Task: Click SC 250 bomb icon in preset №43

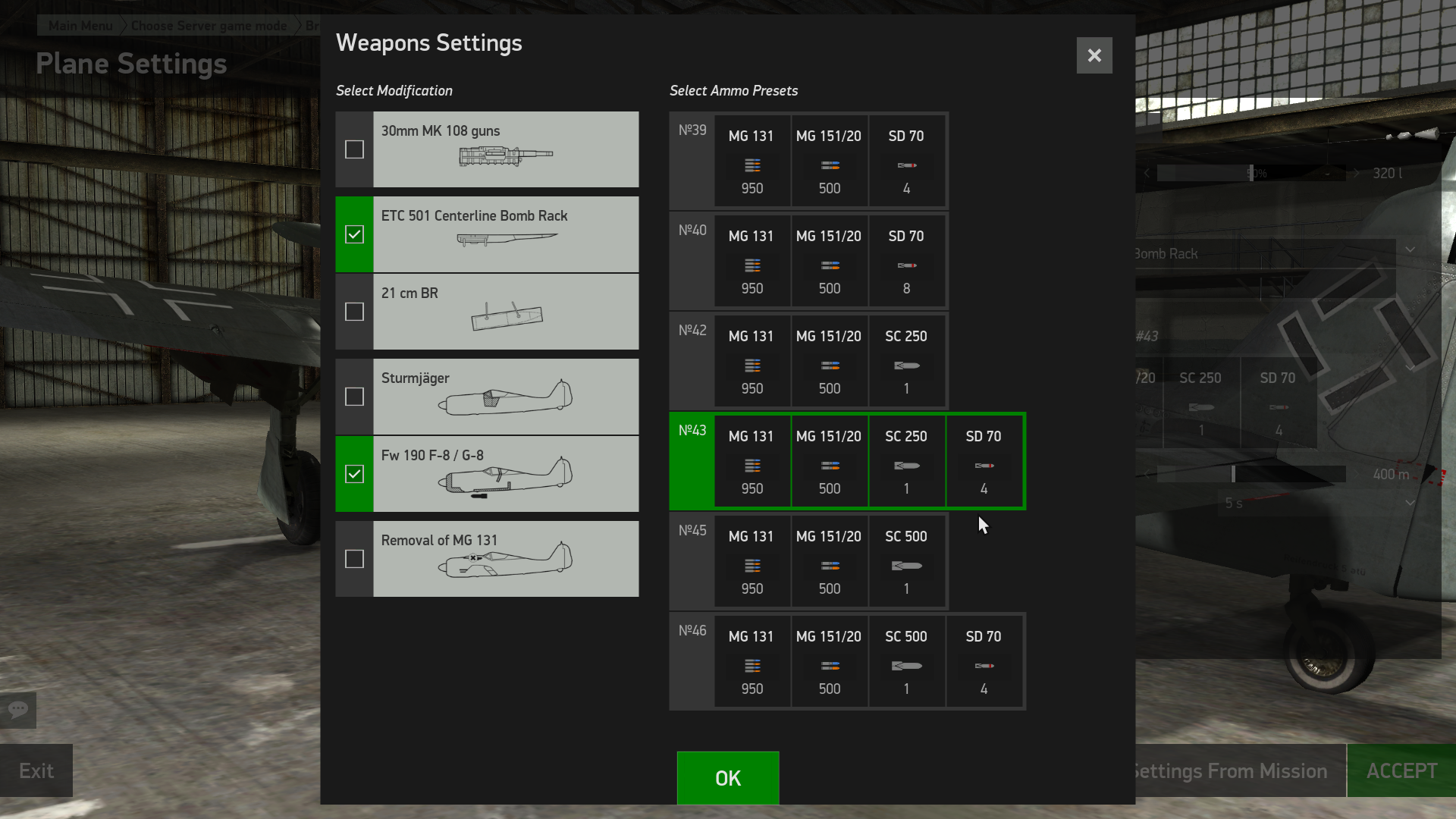Action: point(907,466)
